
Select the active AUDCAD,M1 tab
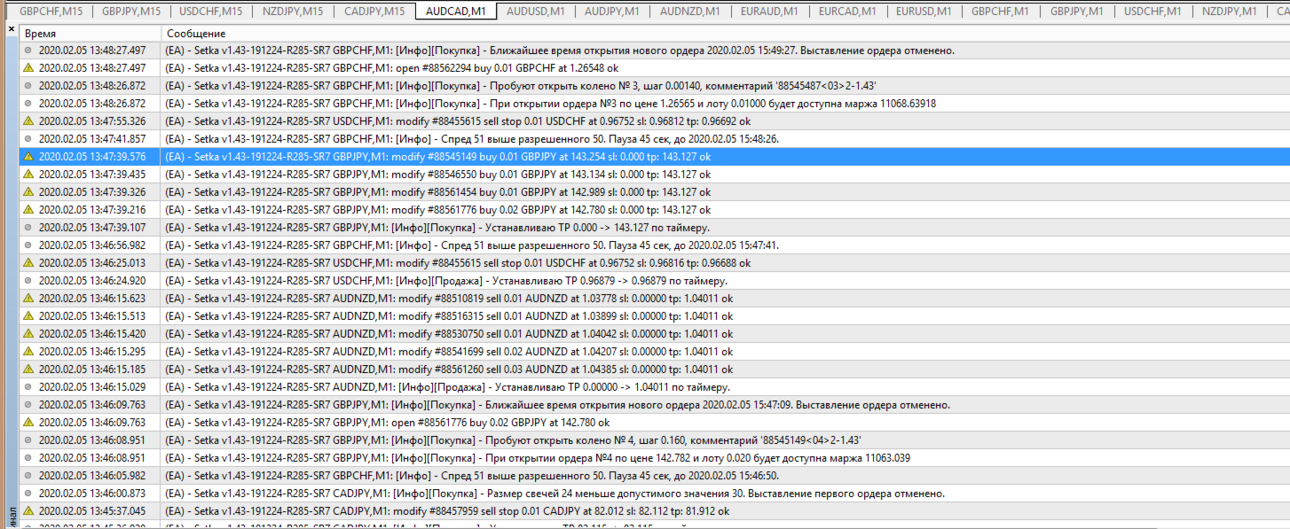click(455, 11)
